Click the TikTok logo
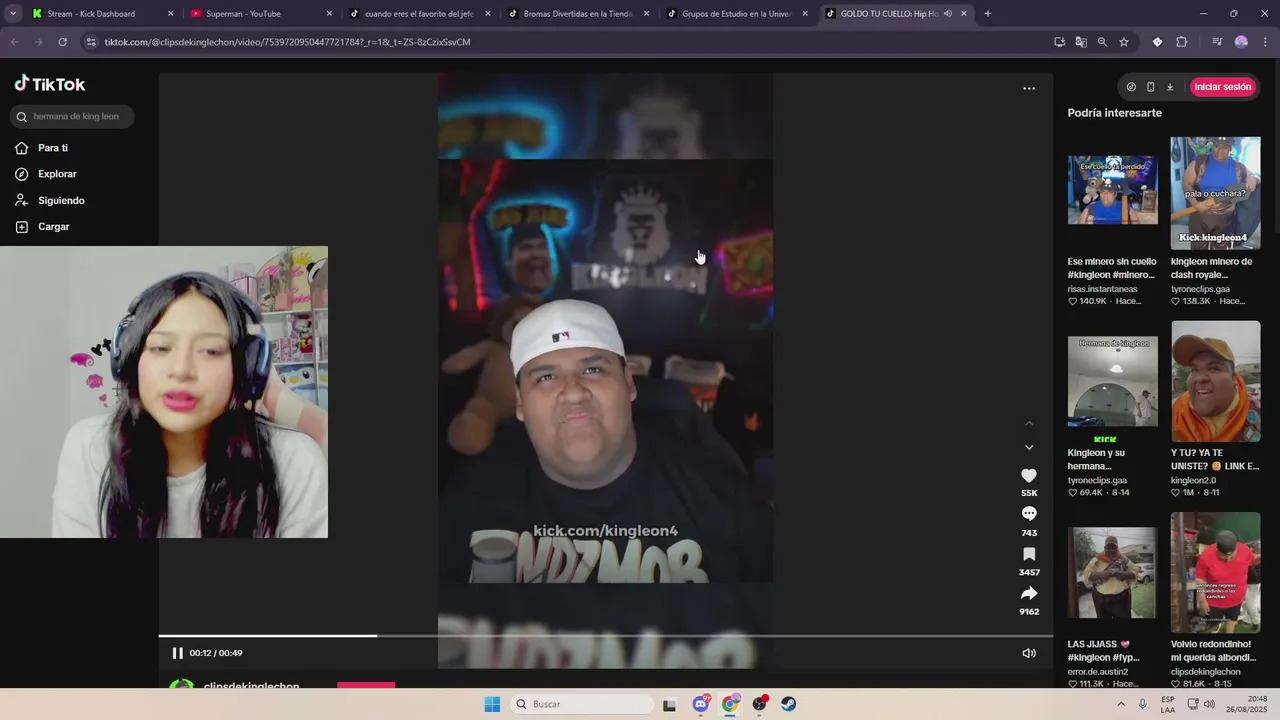The width and height of the screenshot is (1280, 720). coord(50,84)
